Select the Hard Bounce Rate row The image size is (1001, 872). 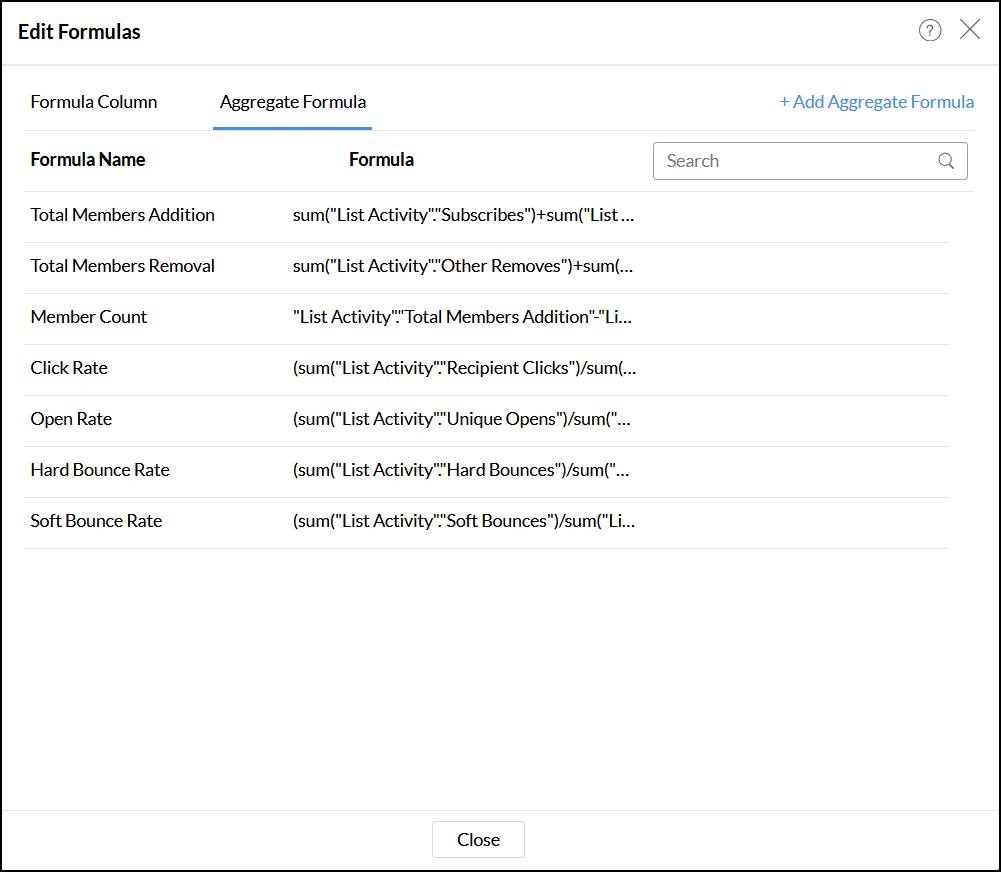(x=100, y=470)
